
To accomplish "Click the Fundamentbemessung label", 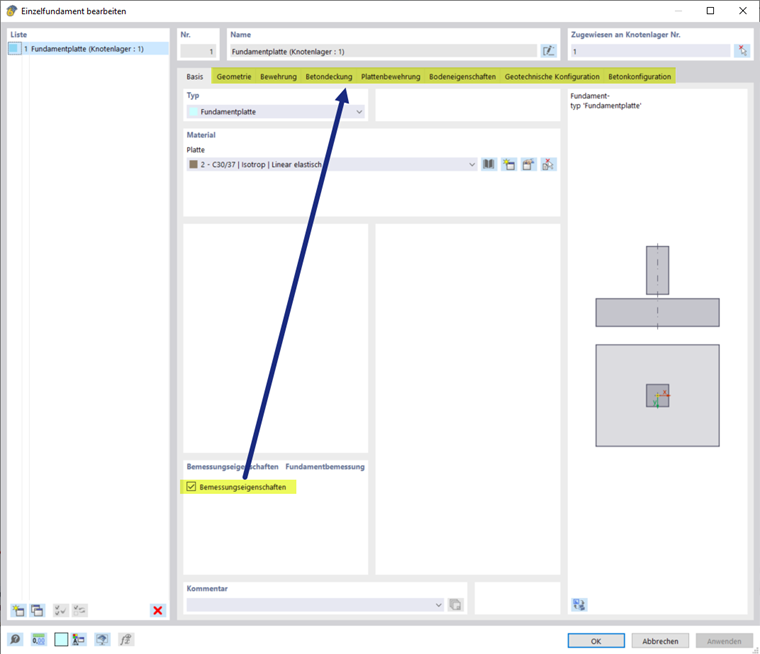I will [x=325, y=466].
